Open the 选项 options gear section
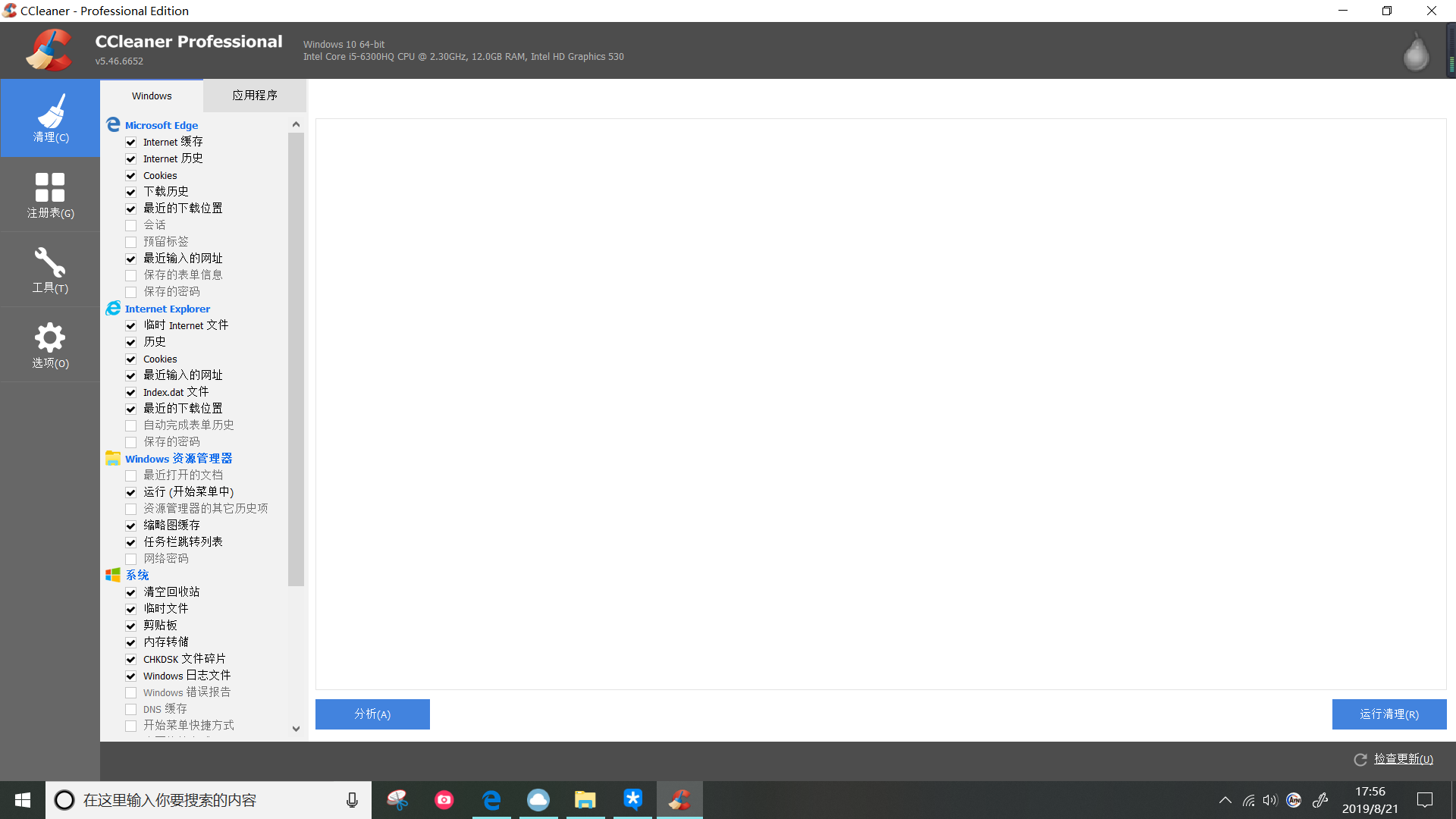 pos(50,345)
